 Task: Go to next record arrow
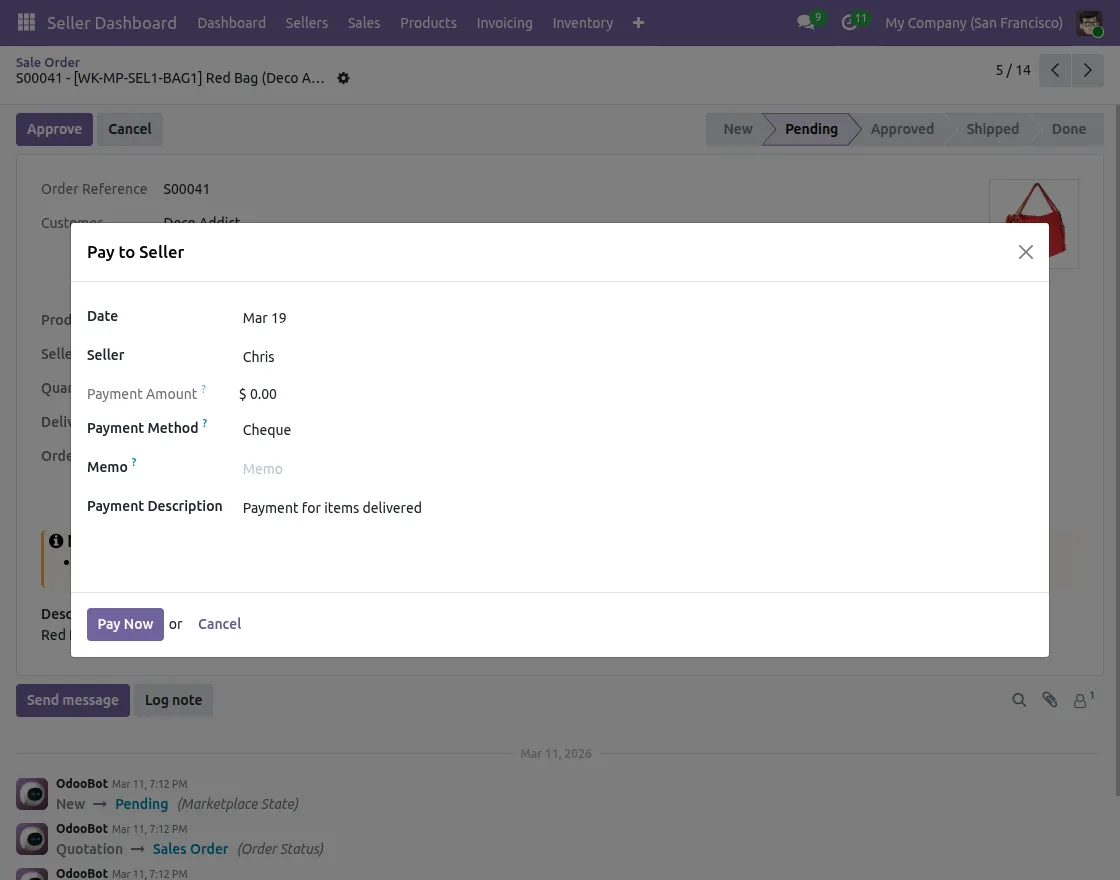pos(1088,70)
